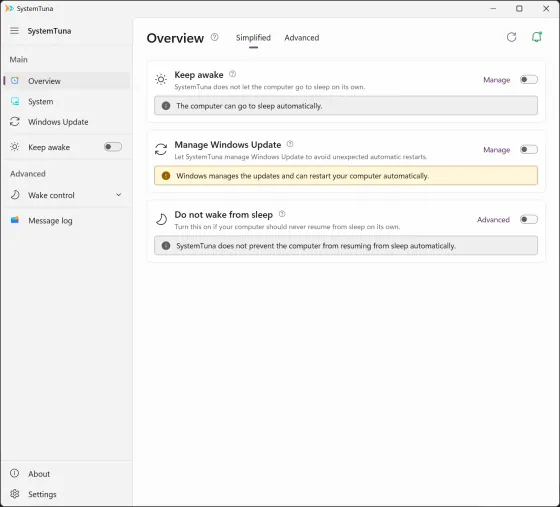Click Manage link for Keep awake
This screenshot has height=507, width=560.
[x=496, y=80]
